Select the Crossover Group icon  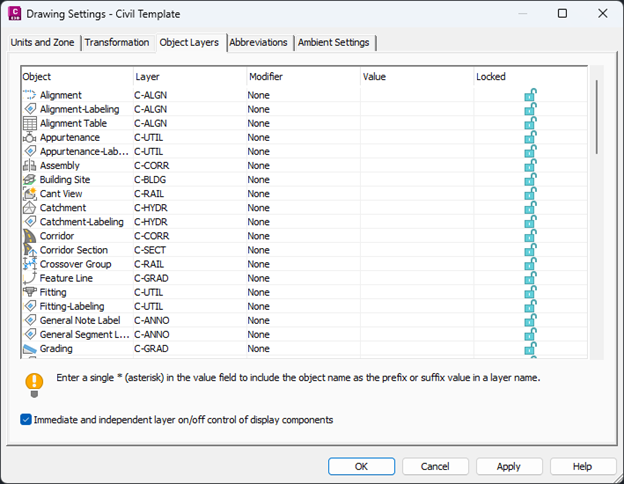(x=29, y=264)
